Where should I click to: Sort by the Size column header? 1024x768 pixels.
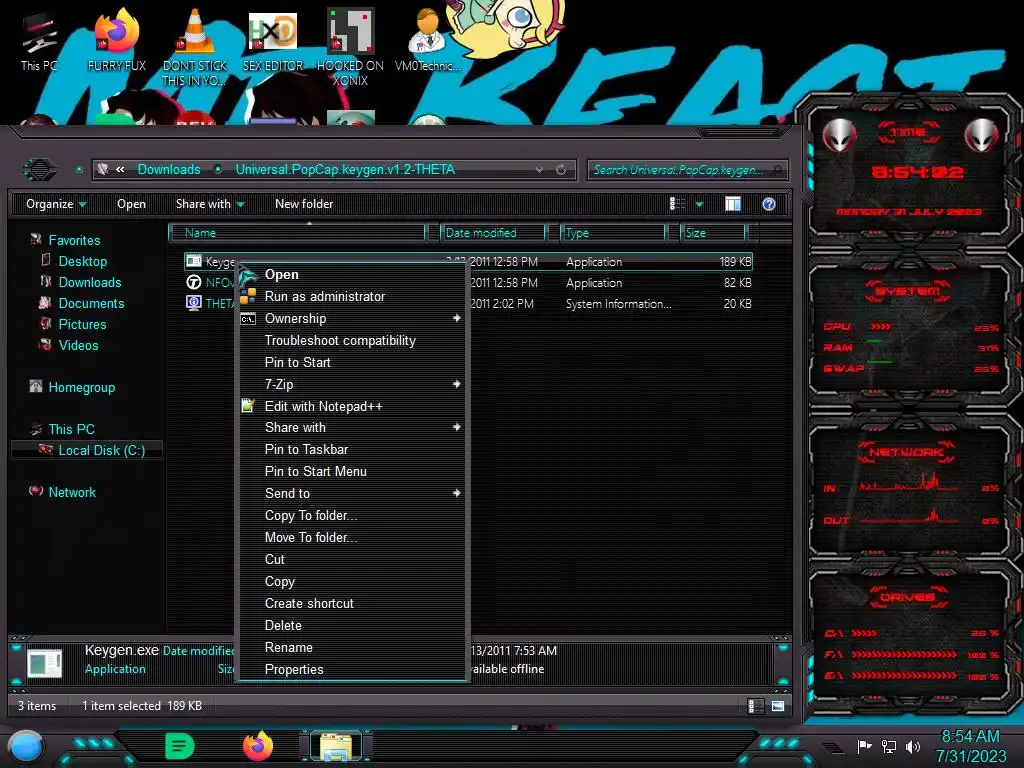(x=713, y=232)
